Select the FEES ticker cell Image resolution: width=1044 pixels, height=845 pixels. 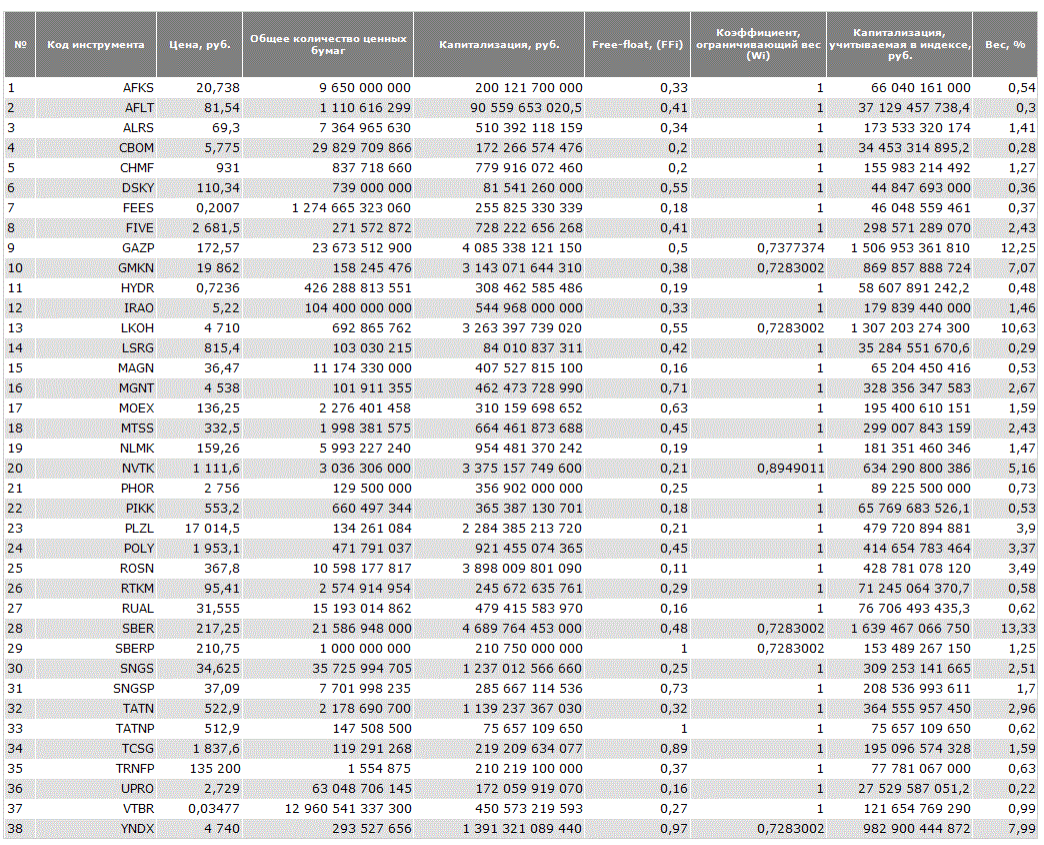click(96, 208)
